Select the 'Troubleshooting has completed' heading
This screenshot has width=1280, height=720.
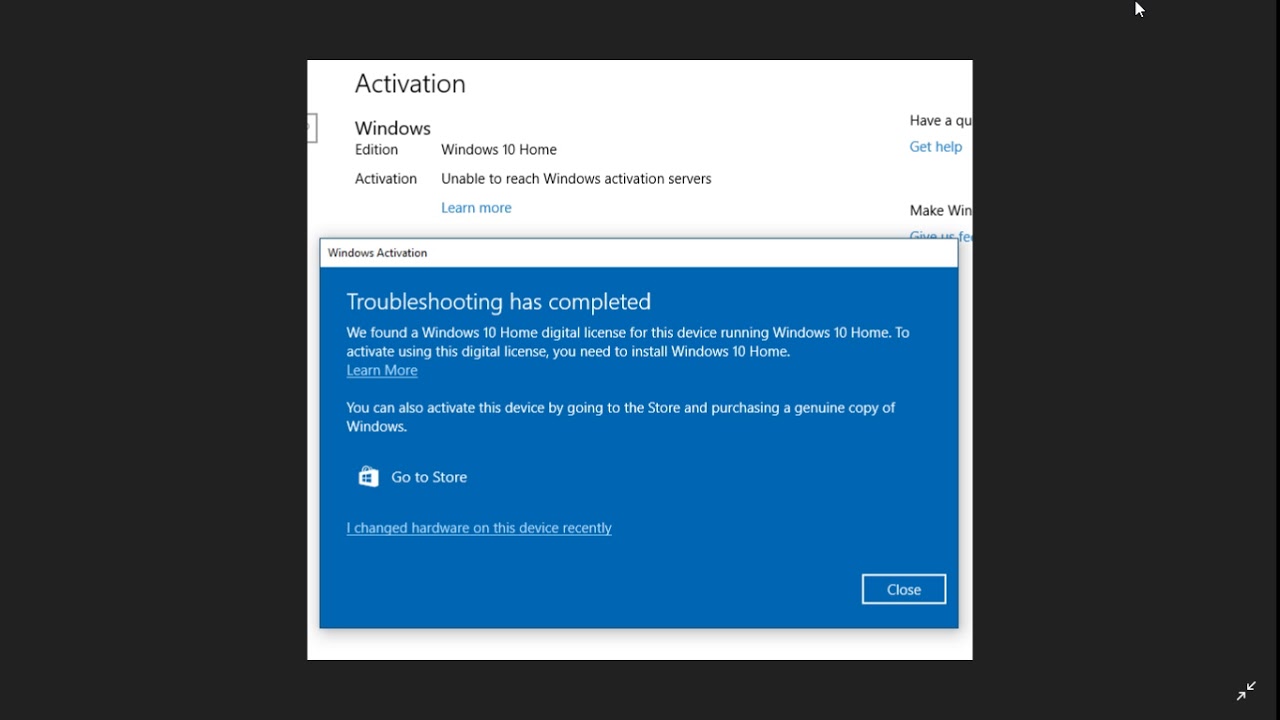498,301
